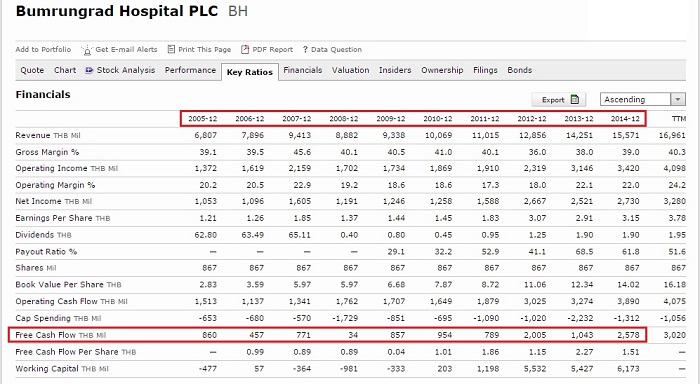The height and width of the screenshot is (384, 700).
Task: Click the Data Question question-mark icon
Action: pyautogui.click(x=305, y=50)
